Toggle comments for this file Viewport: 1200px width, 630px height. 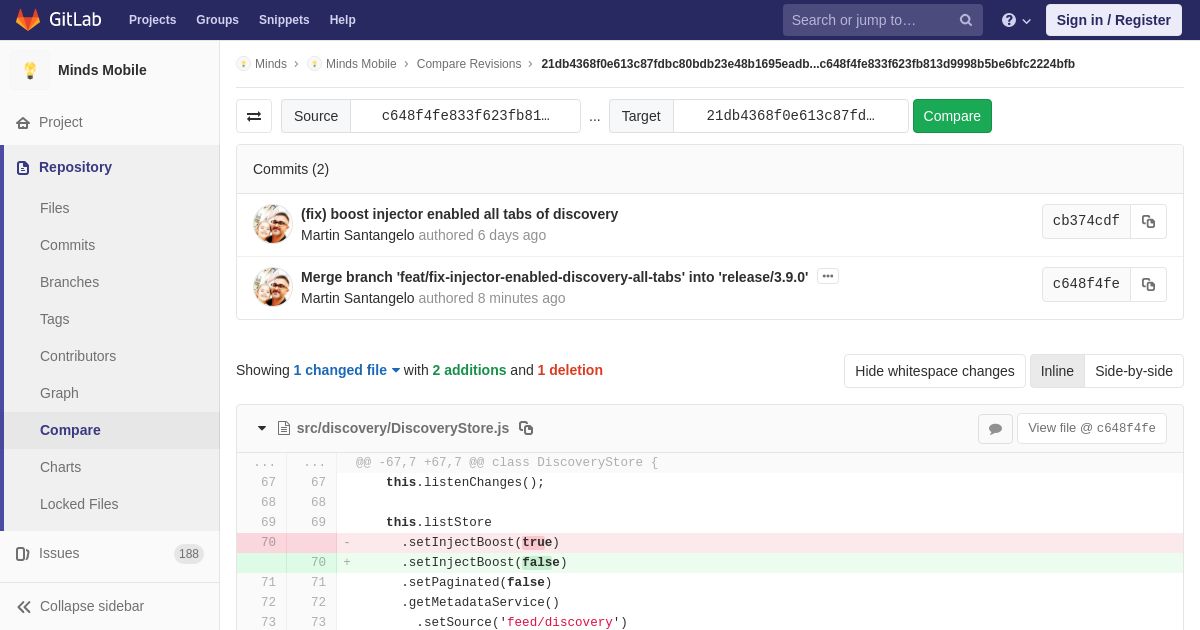coord(995,429)
